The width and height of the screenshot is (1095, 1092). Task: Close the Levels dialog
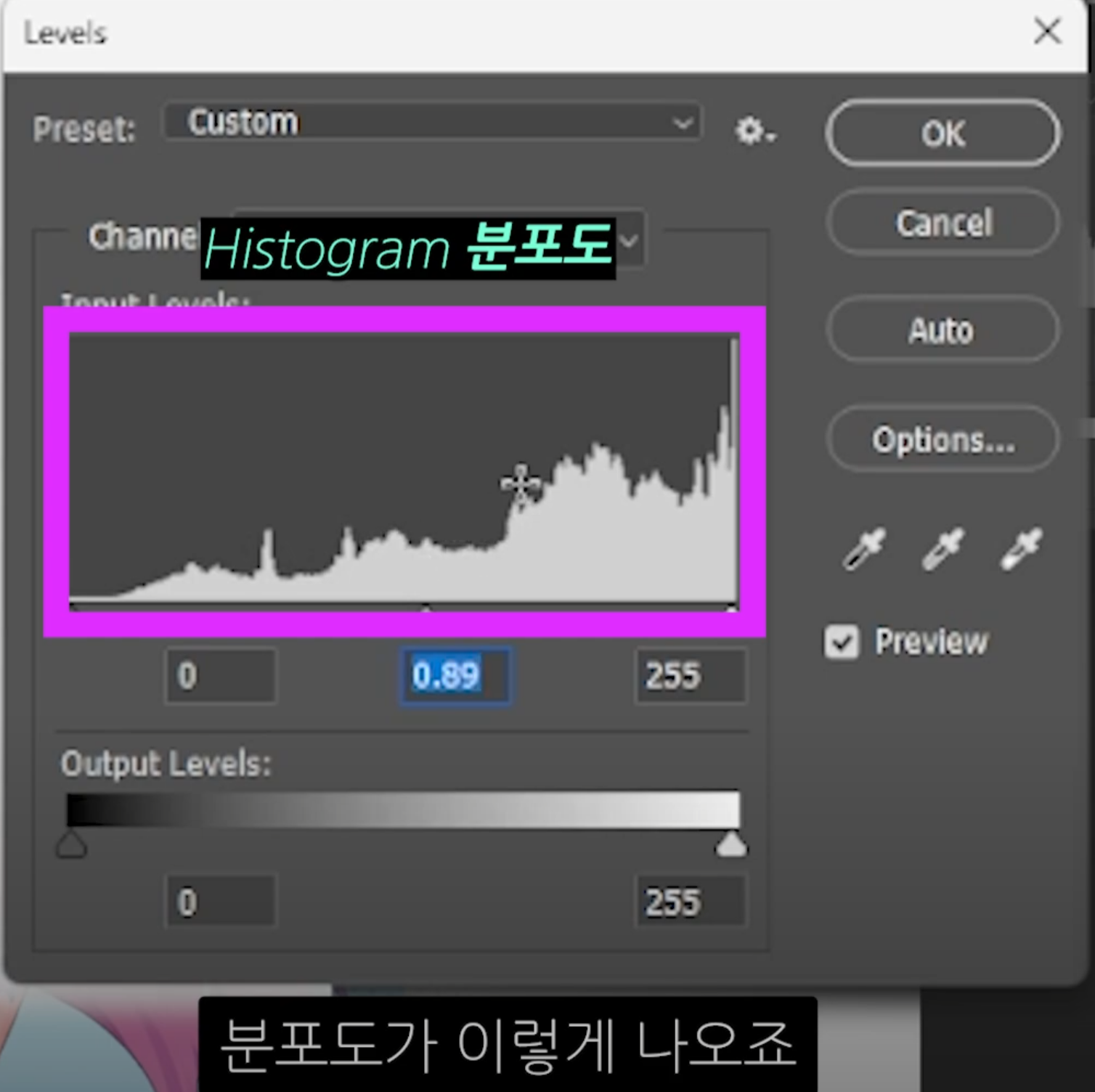1047,31
